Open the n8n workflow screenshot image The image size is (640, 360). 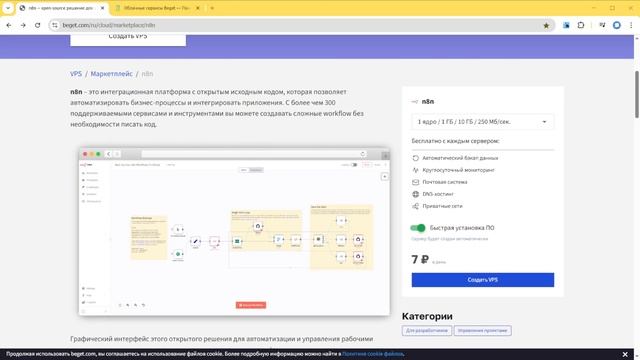[234, 231]
